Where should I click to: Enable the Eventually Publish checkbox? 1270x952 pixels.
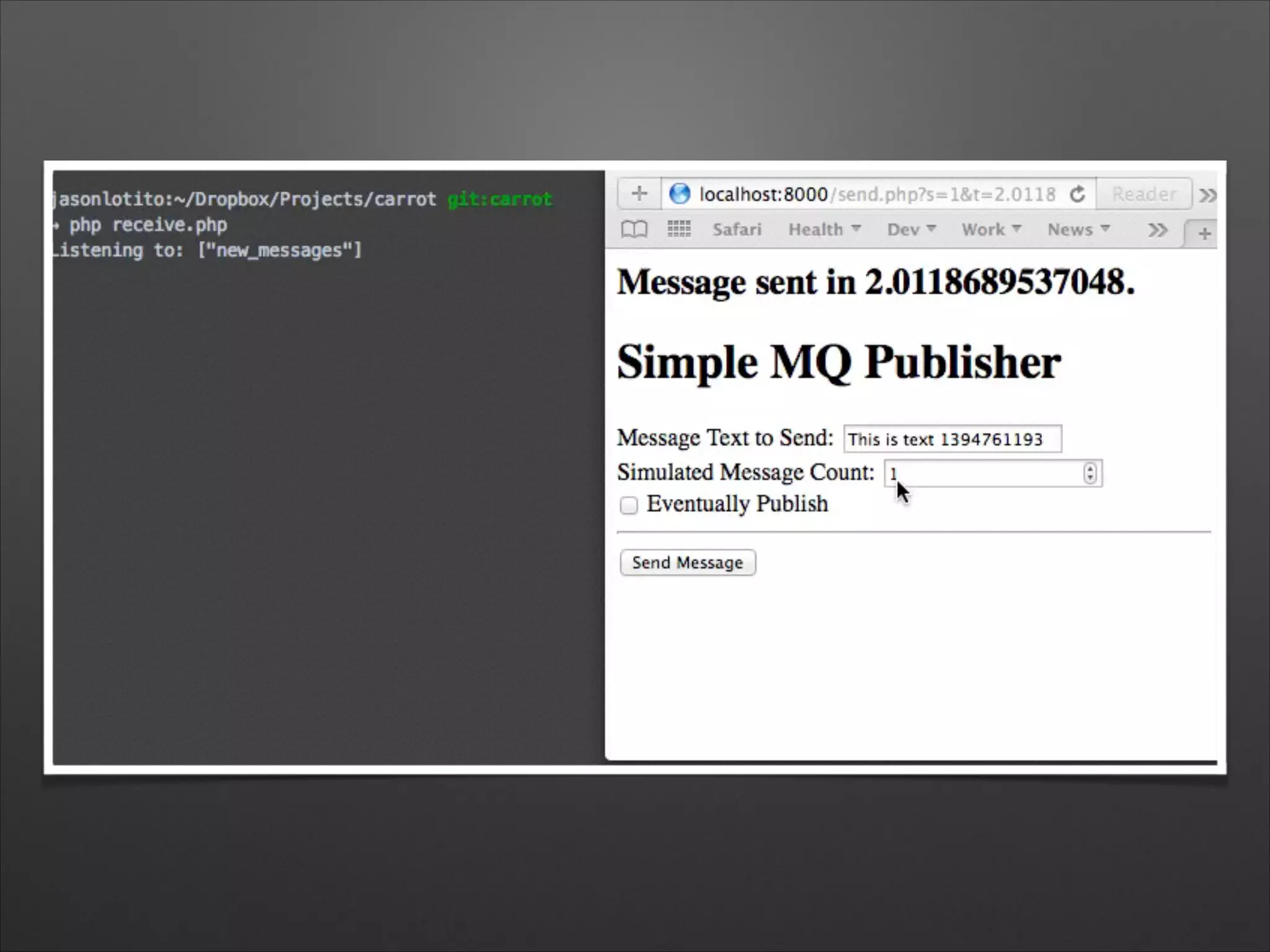(629, 505)
